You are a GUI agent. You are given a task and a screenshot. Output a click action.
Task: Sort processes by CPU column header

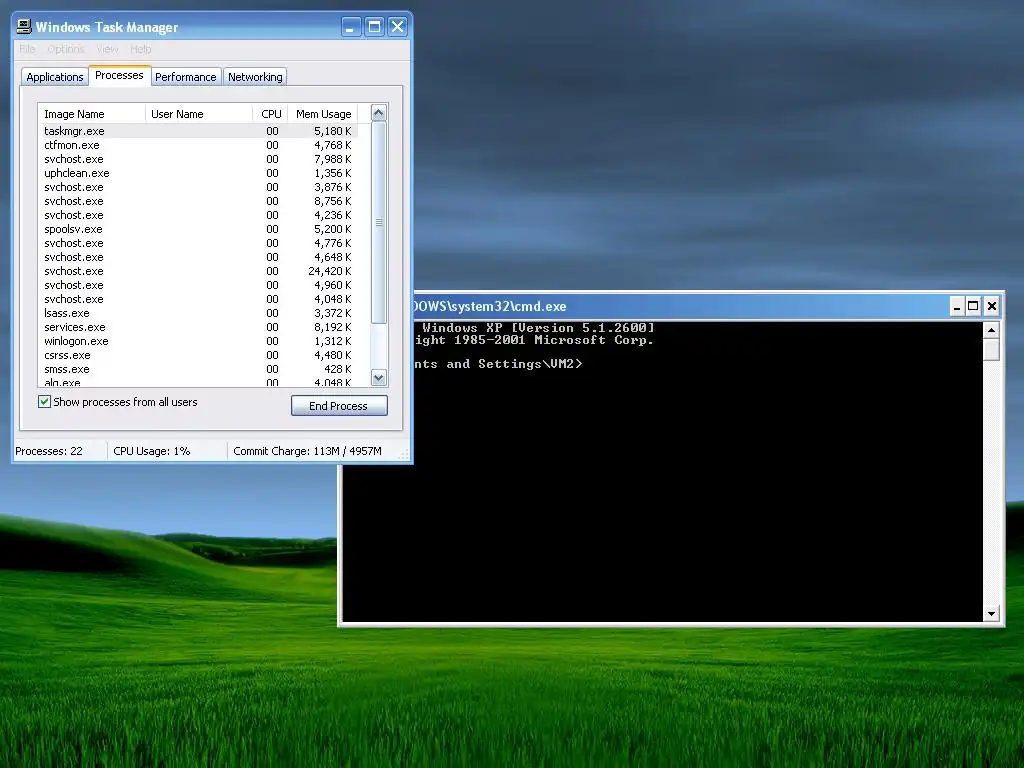(270, 114)
